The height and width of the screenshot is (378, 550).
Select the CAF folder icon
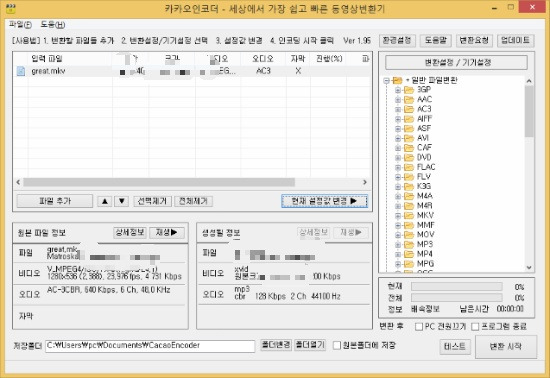coord(409,148)
